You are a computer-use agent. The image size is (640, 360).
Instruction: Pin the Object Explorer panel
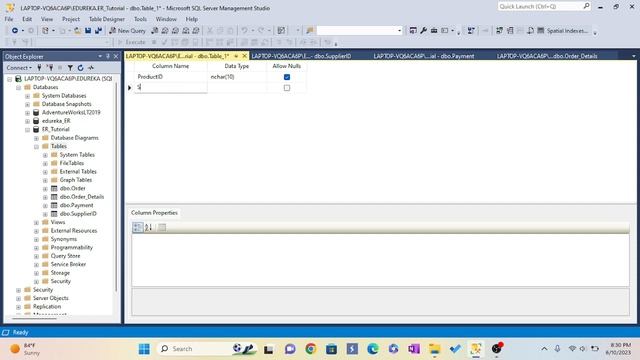point(108,56)
